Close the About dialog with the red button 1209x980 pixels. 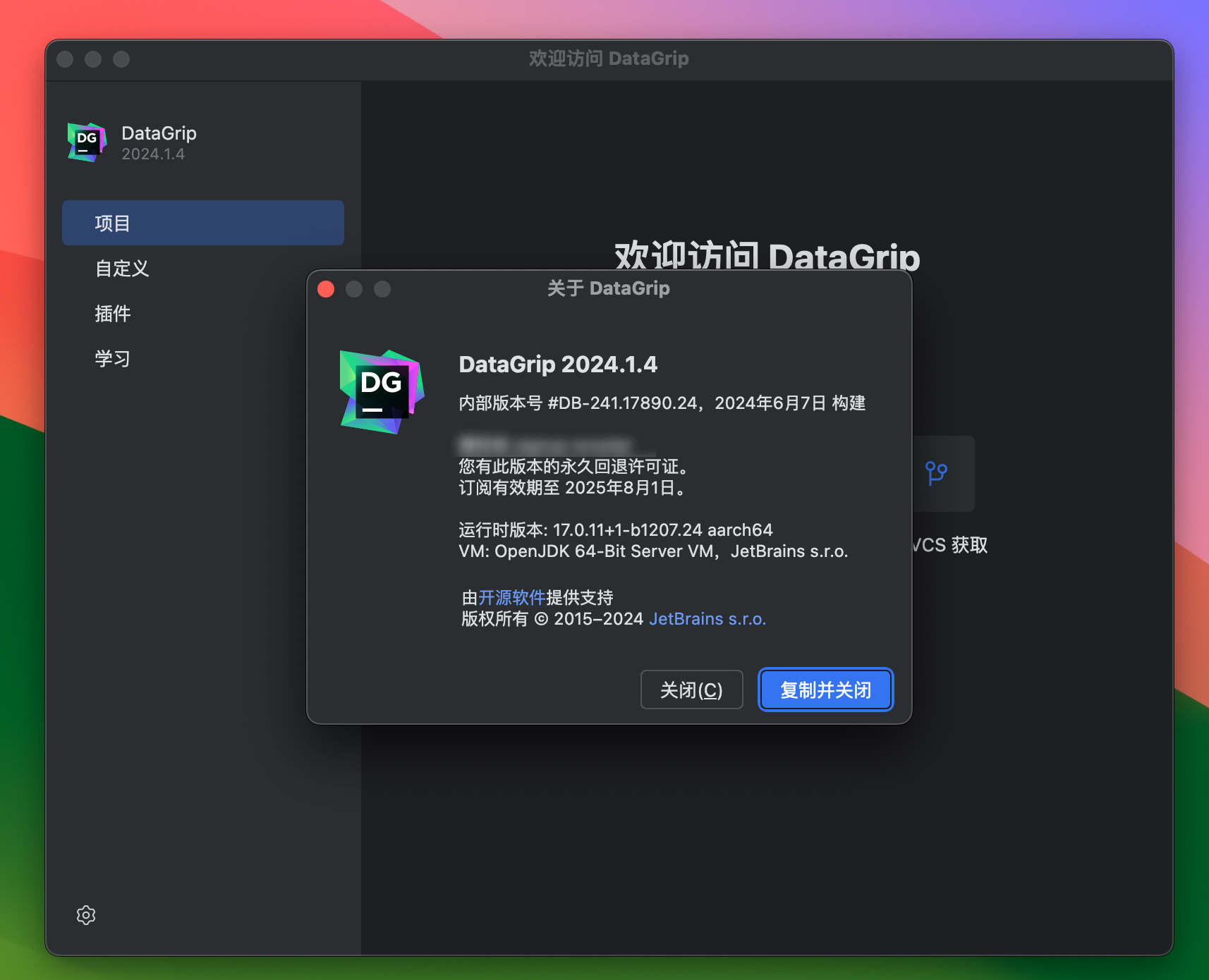325,289
